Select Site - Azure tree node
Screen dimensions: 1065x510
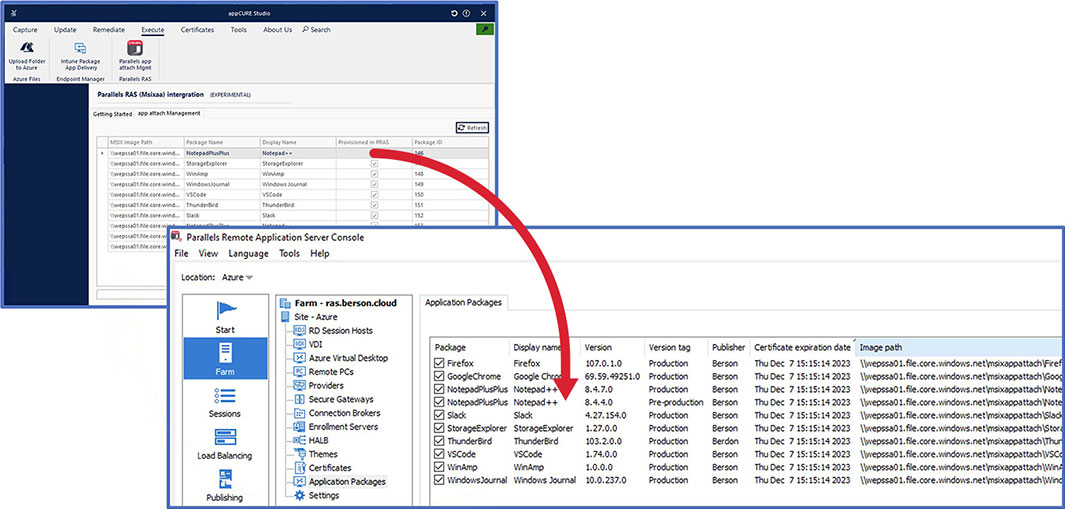(x=308, y=316)
